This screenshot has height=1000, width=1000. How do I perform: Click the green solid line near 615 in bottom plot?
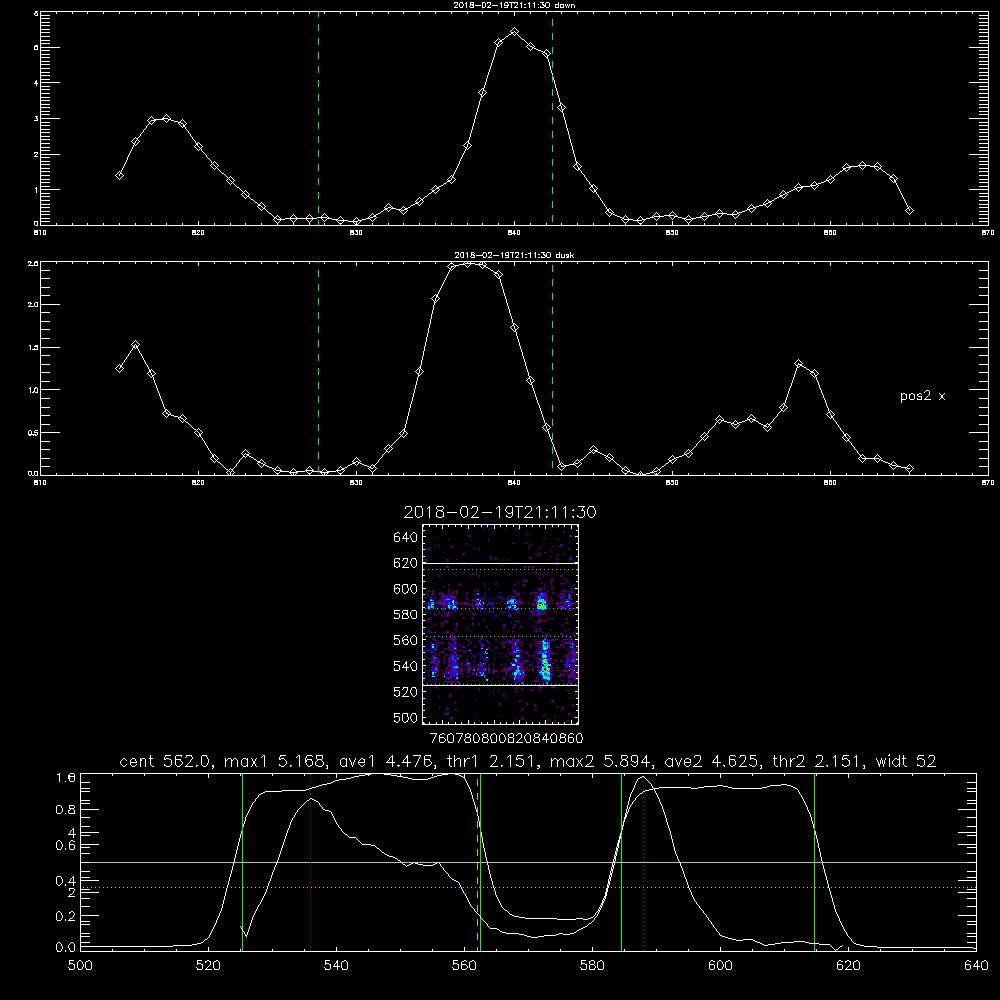point(814,862)
